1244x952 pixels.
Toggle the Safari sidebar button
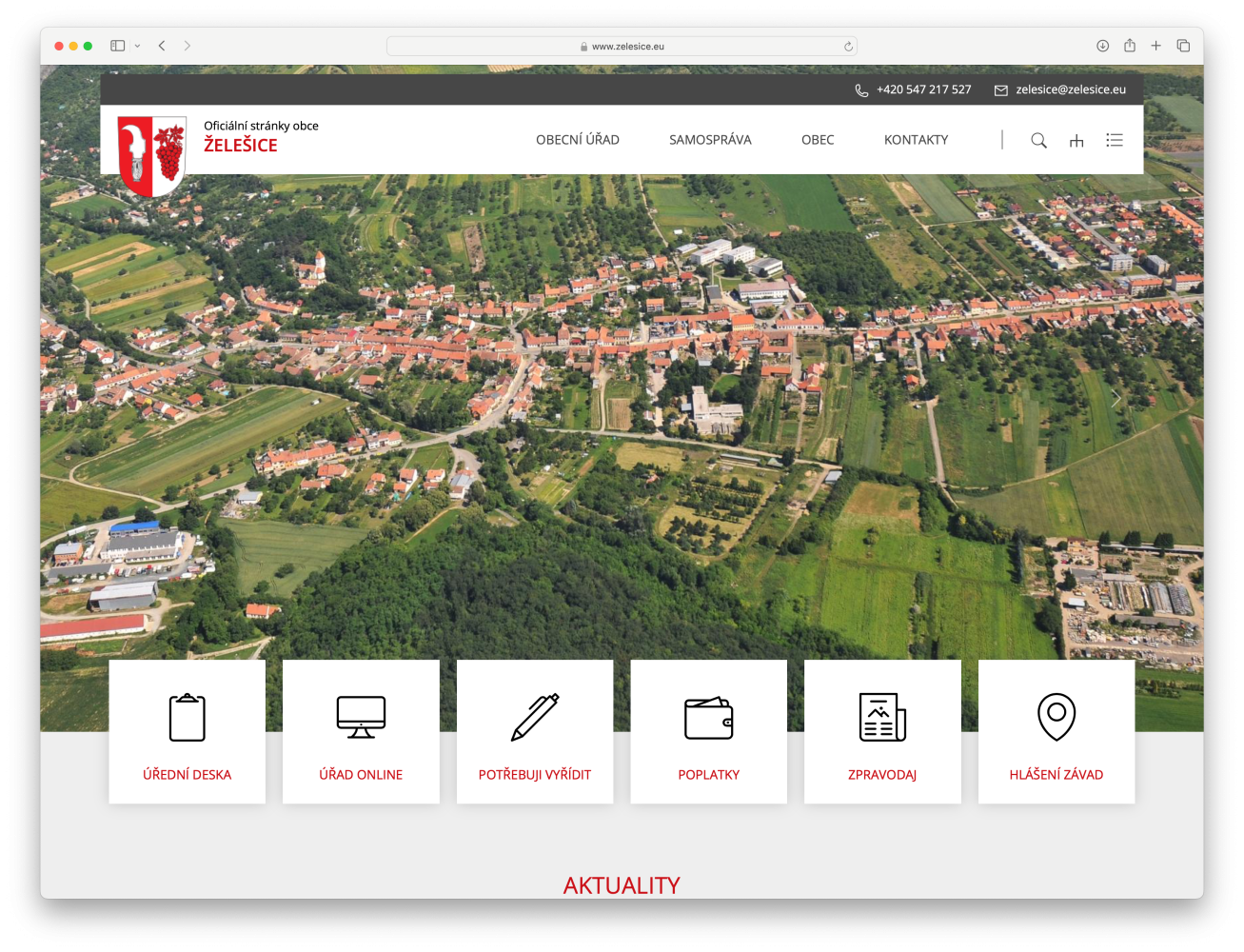[x=118, y=46]
